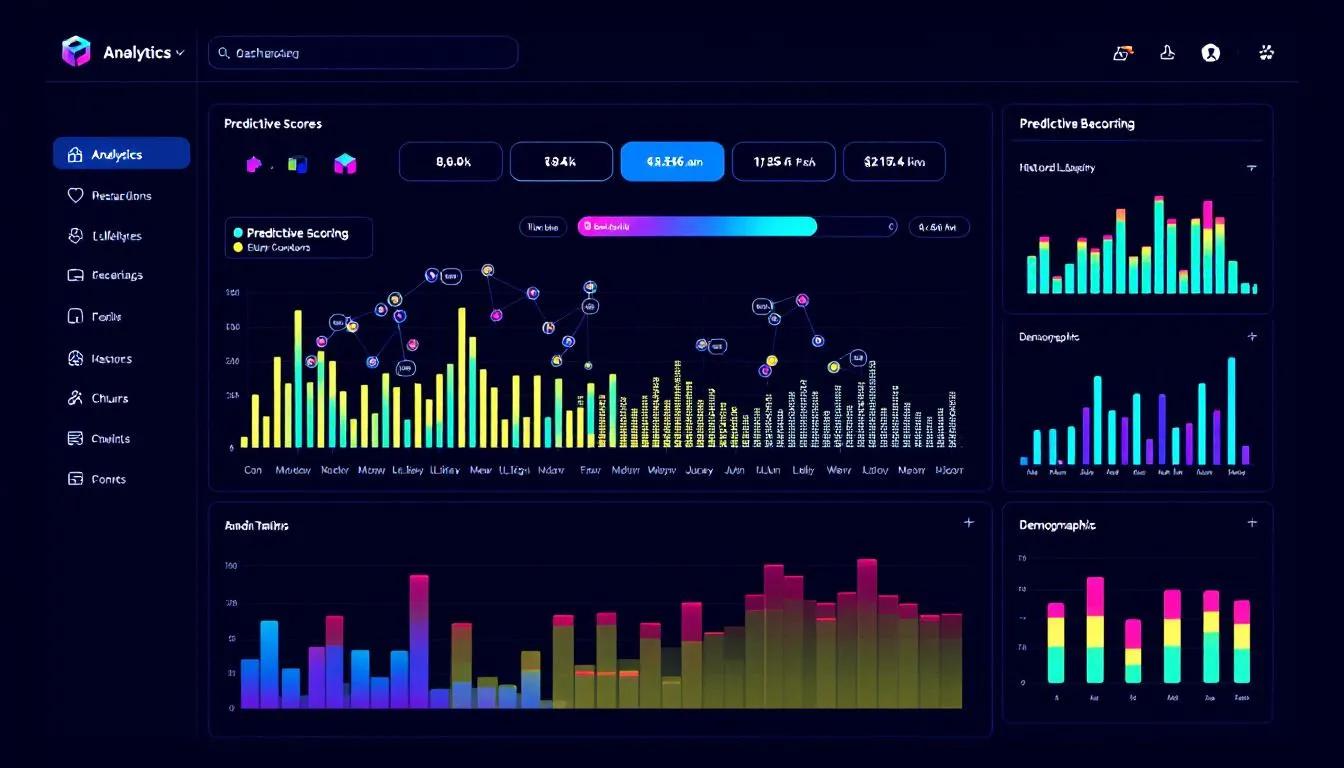This screenshot has height=768, width=1344.
Task: Toggle the Predictive Scoring legend entry
Action: click(x=296, y=231)
